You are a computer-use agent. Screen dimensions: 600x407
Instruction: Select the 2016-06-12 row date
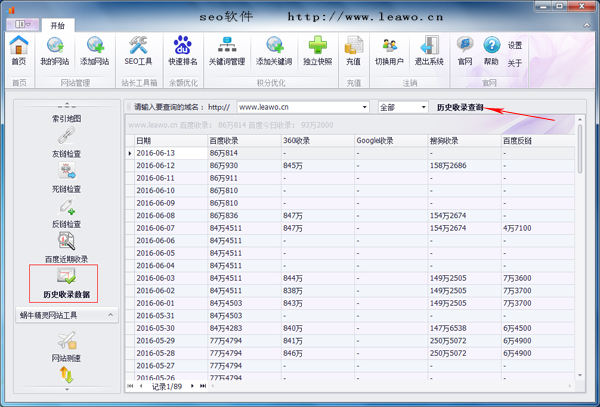(x=170, y=166)
